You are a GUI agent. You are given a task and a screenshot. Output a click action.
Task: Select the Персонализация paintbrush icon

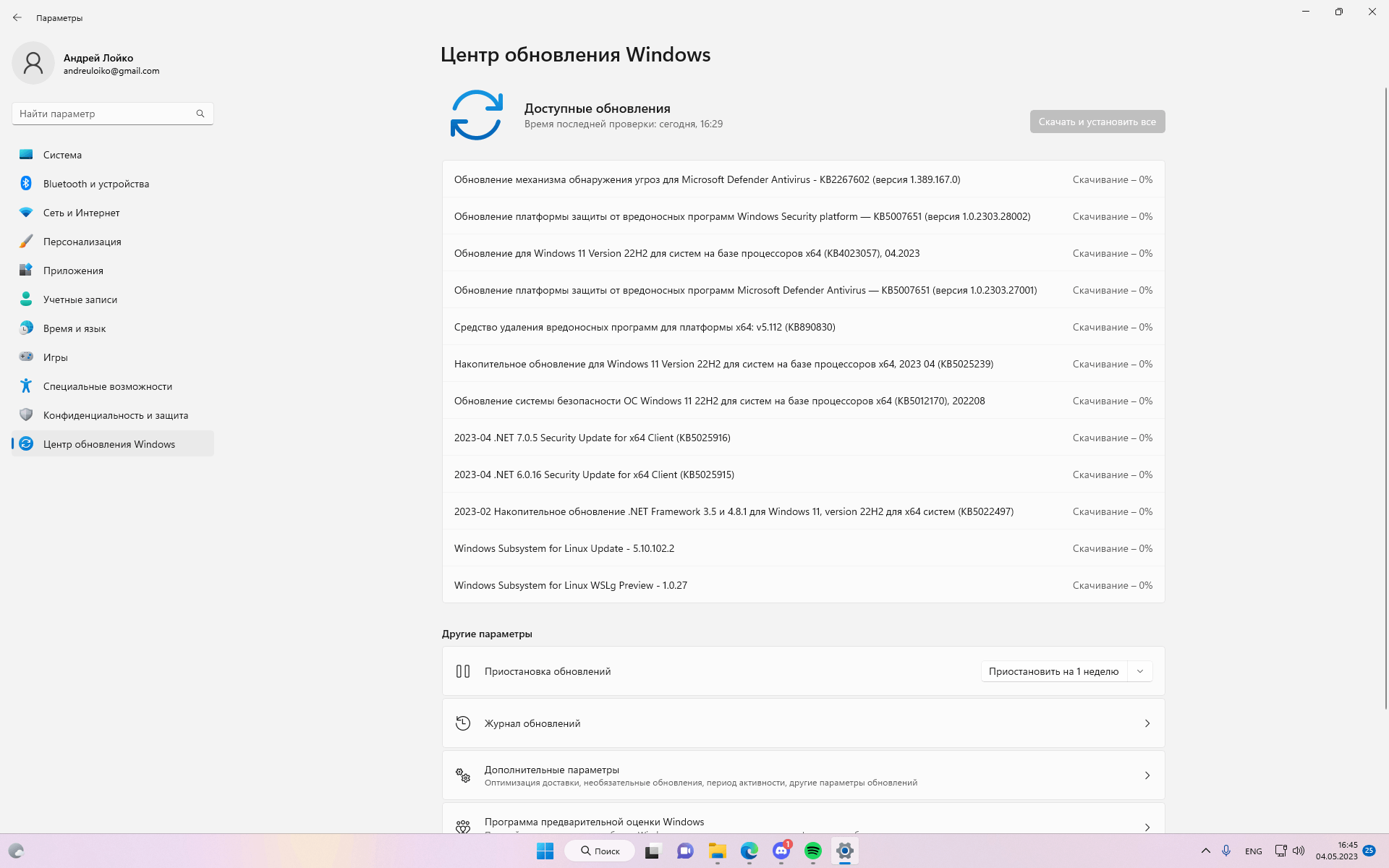tap(26, 241)
